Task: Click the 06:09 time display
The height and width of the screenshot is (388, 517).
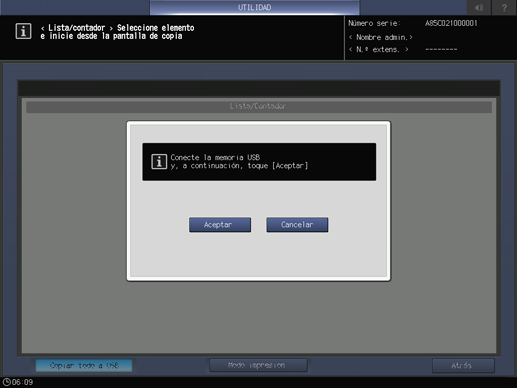Action: [x=23, y=382]
